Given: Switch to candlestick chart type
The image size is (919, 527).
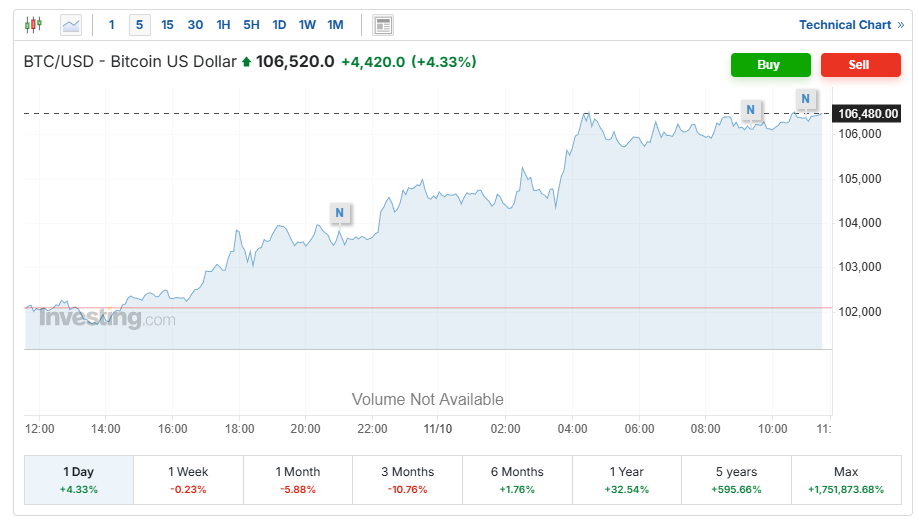Looking at the screenshot, I should pyautogui.click(x=34, y=25).
